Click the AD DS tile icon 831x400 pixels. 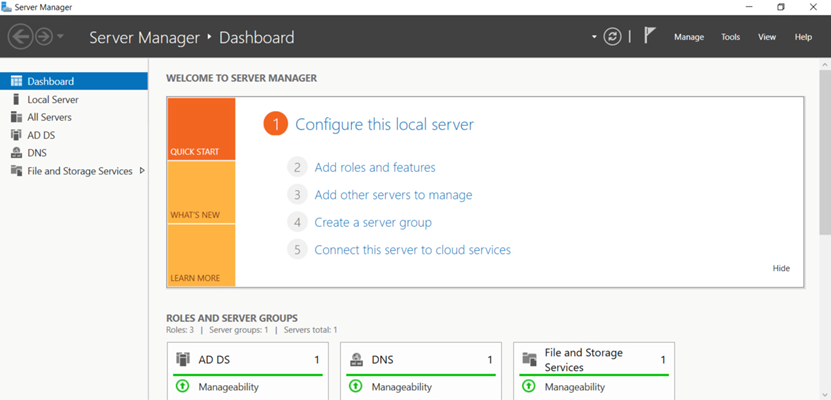click(x=183, y=359)
